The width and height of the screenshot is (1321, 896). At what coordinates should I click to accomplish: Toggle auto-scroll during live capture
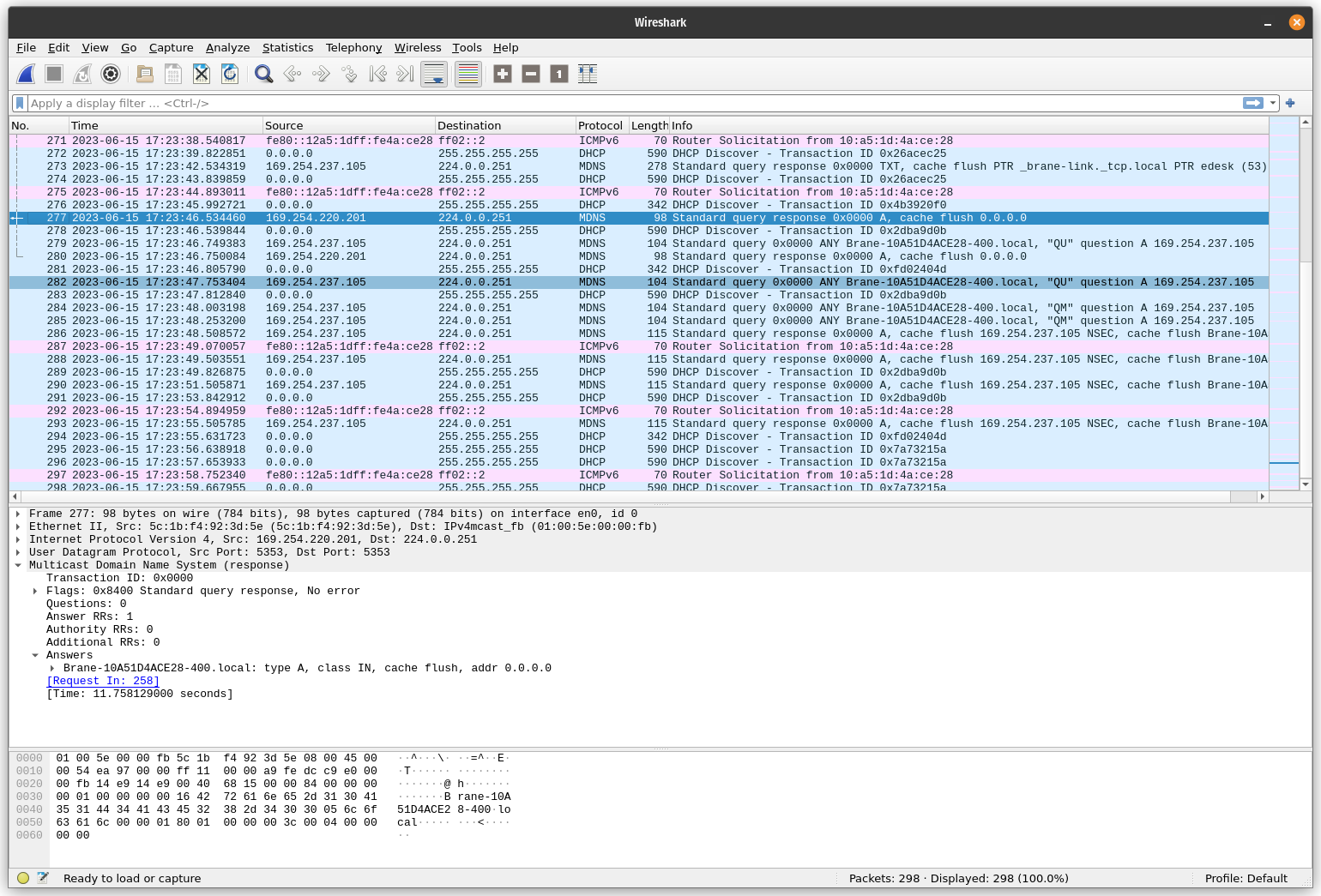click(x=434, y=75)
